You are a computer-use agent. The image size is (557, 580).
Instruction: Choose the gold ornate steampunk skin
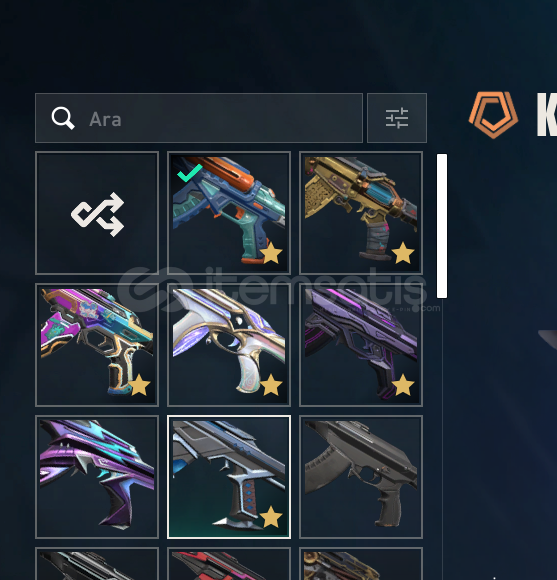pos(361,213)
